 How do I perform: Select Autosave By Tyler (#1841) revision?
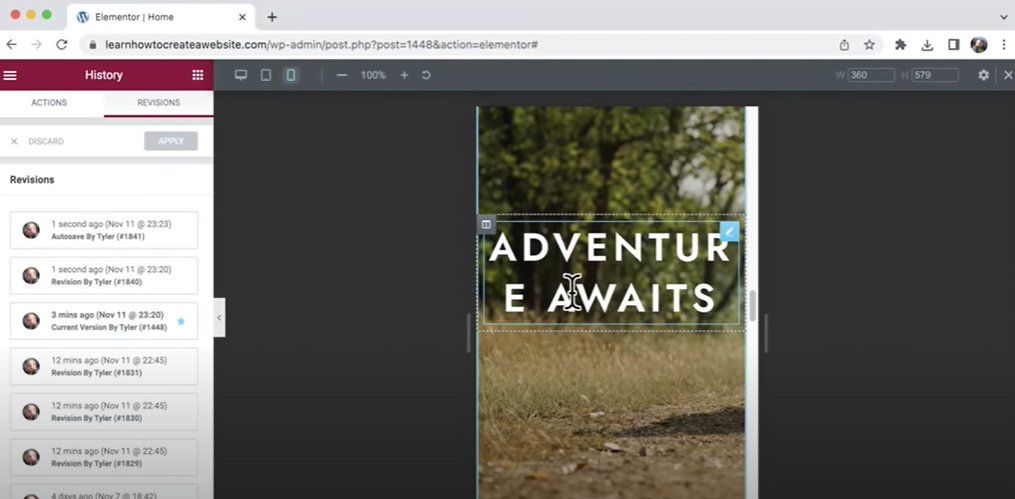click(x=104, y=230)
